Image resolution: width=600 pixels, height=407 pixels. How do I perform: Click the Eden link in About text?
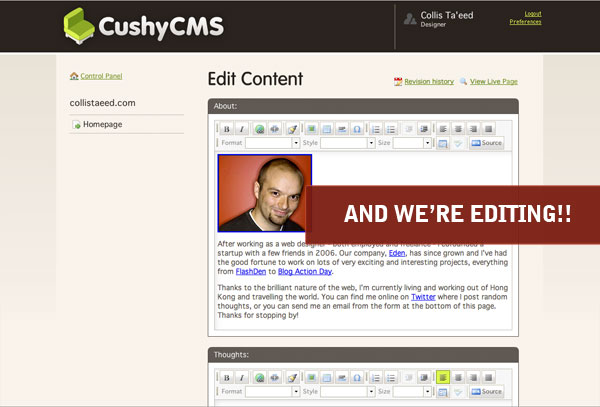pos(397,253)
